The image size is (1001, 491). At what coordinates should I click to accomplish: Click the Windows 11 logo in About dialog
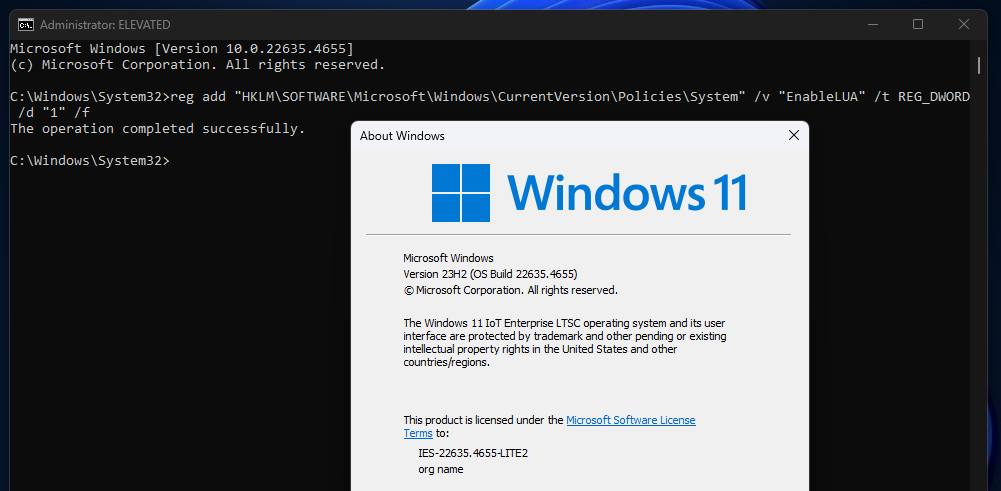pyautogui.click(x=461, y=193)
